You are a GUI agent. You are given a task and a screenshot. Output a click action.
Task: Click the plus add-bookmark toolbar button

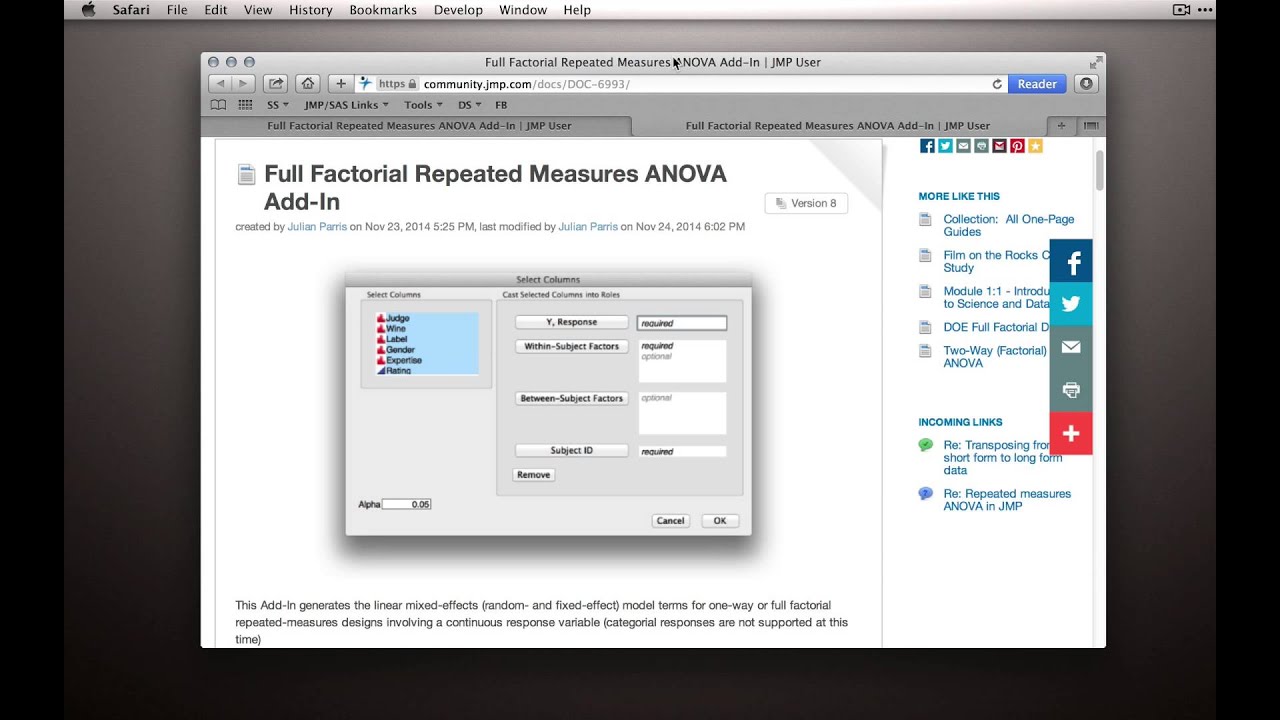(x=341, y=84)
